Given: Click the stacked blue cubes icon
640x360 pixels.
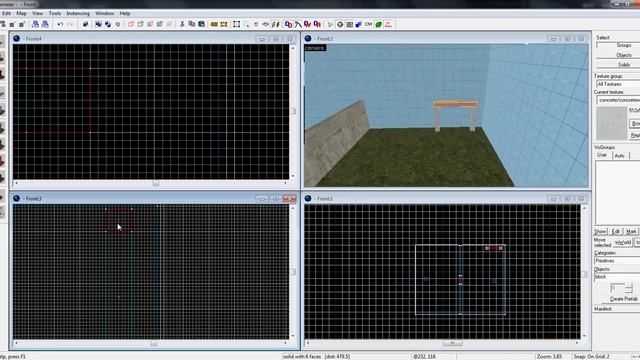Looking at the screenshot, I should pyautogui.click(x=358, y=24).
